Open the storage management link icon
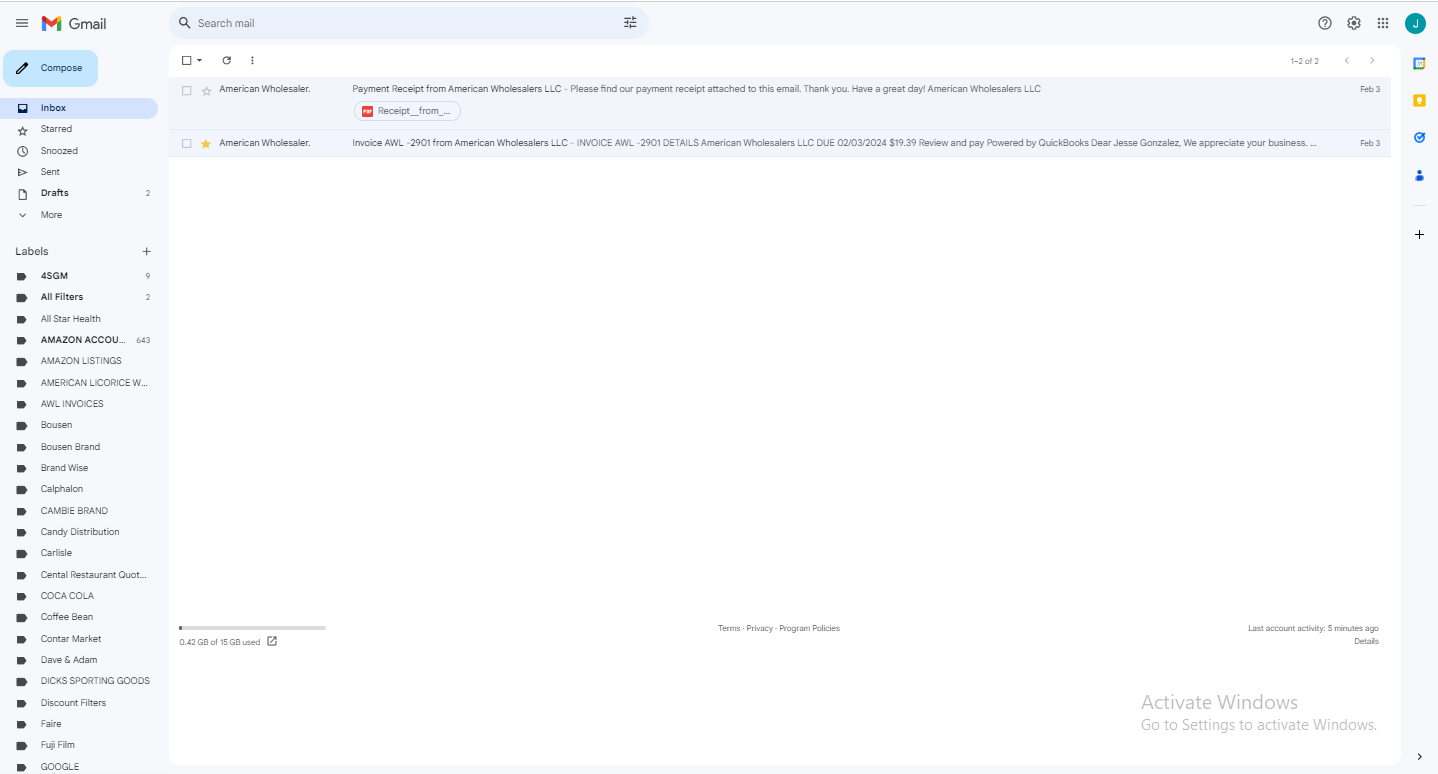Screen dimensions: 1438x774 click(272, 642)
